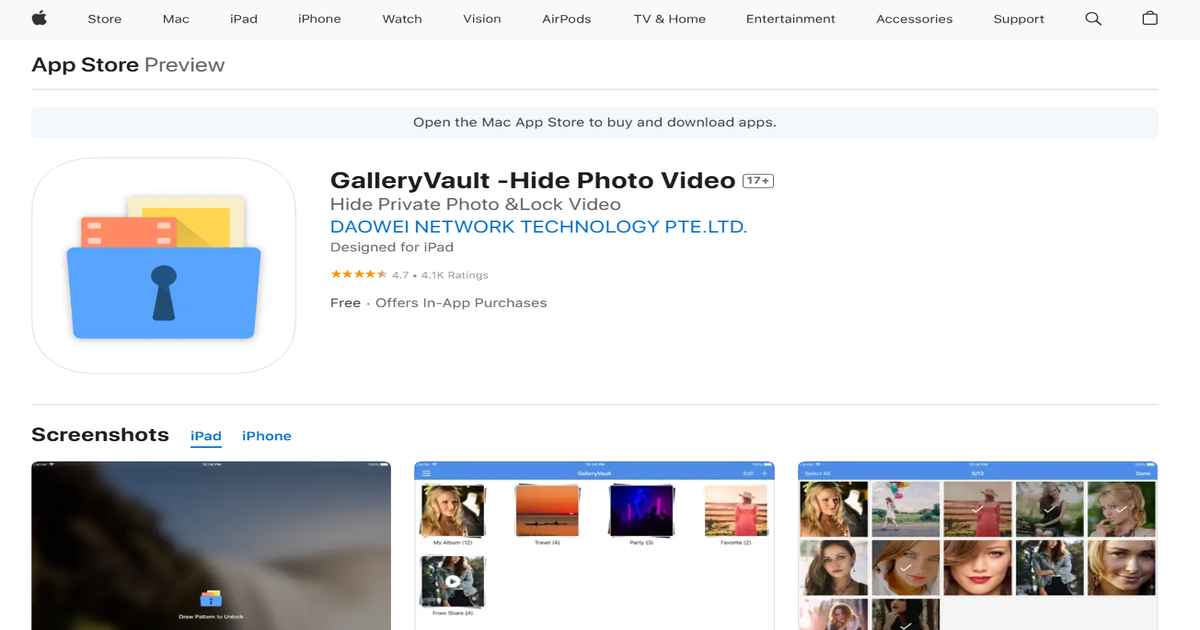1200x630 pixels.
Task: Click the Screenshots section heading
Action: [x=100, y=435]
